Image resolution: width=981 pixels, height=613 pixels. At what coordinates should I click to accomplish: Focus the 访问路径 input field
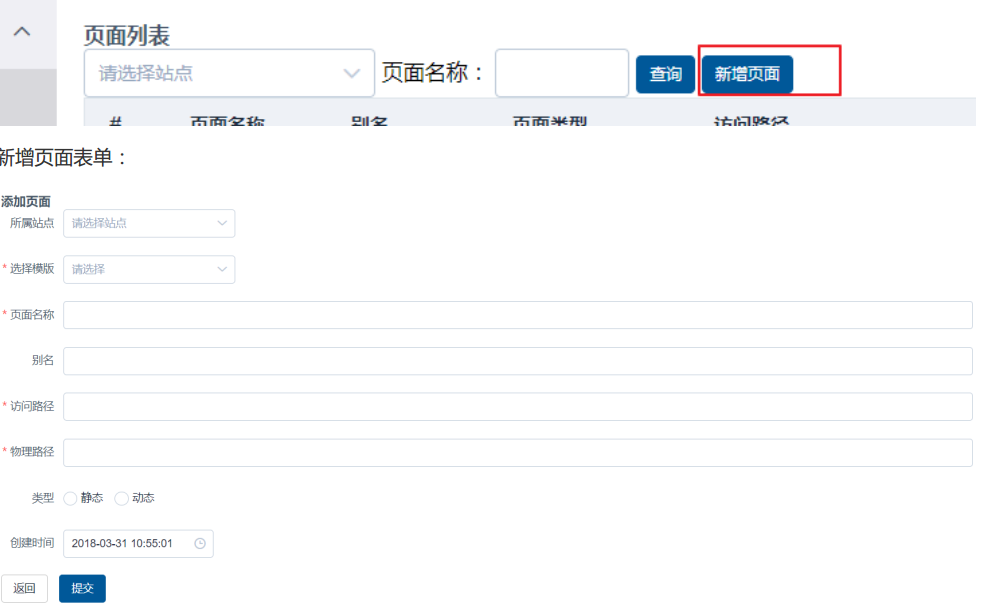[517, 407]
